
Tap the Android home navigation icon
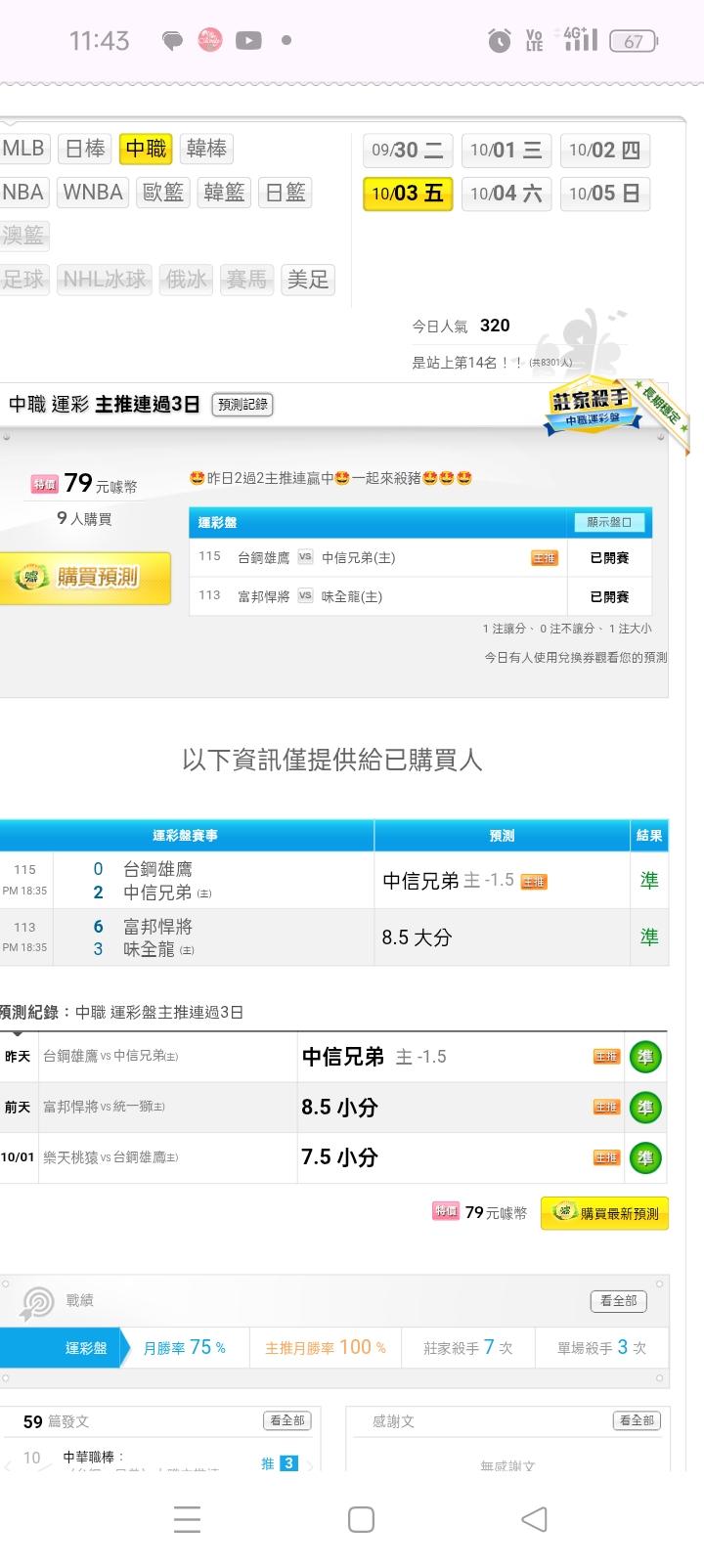point(361,1518)
